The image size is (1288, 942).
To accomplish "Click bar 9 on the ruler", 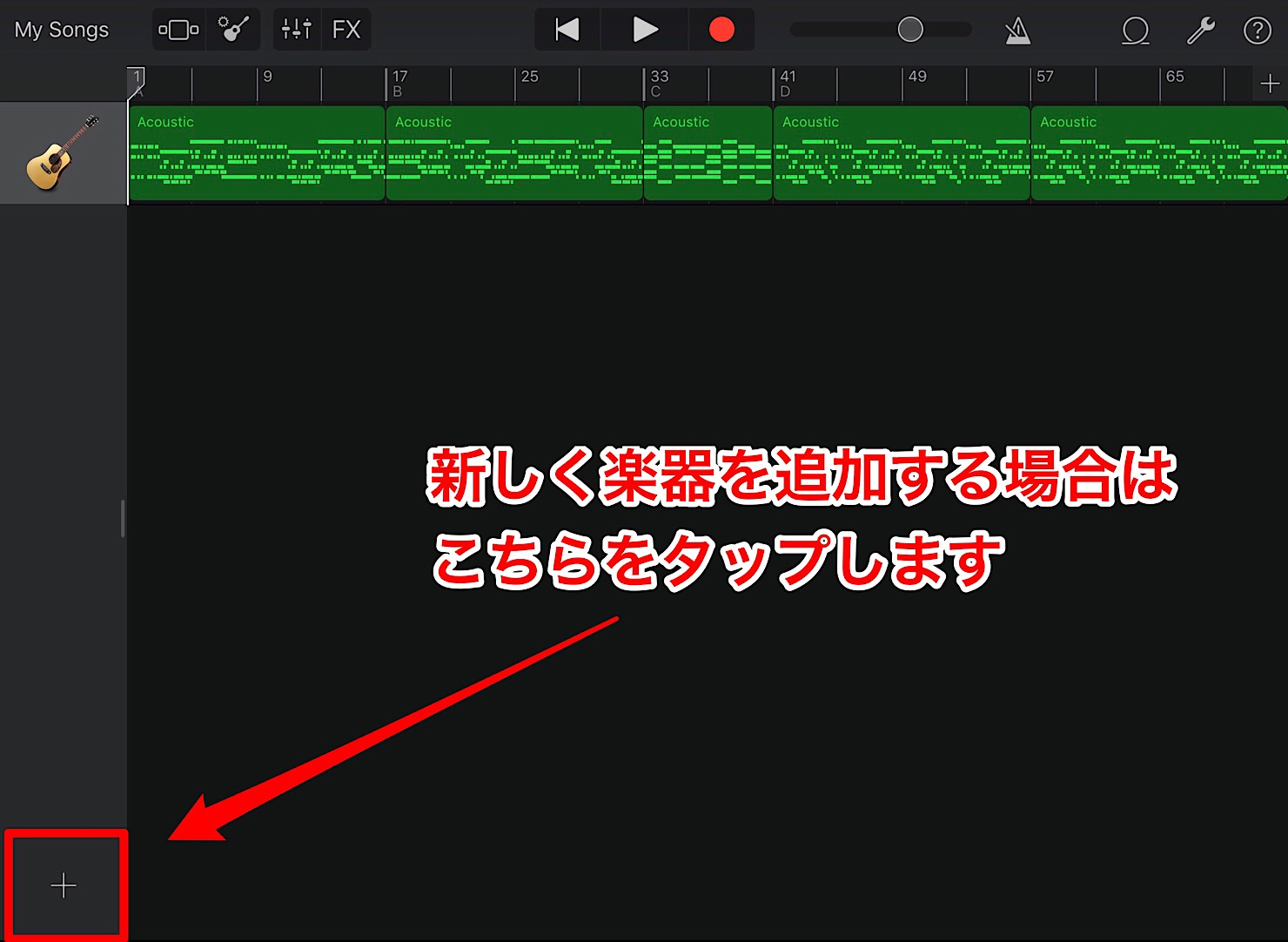I will (267, 77).
